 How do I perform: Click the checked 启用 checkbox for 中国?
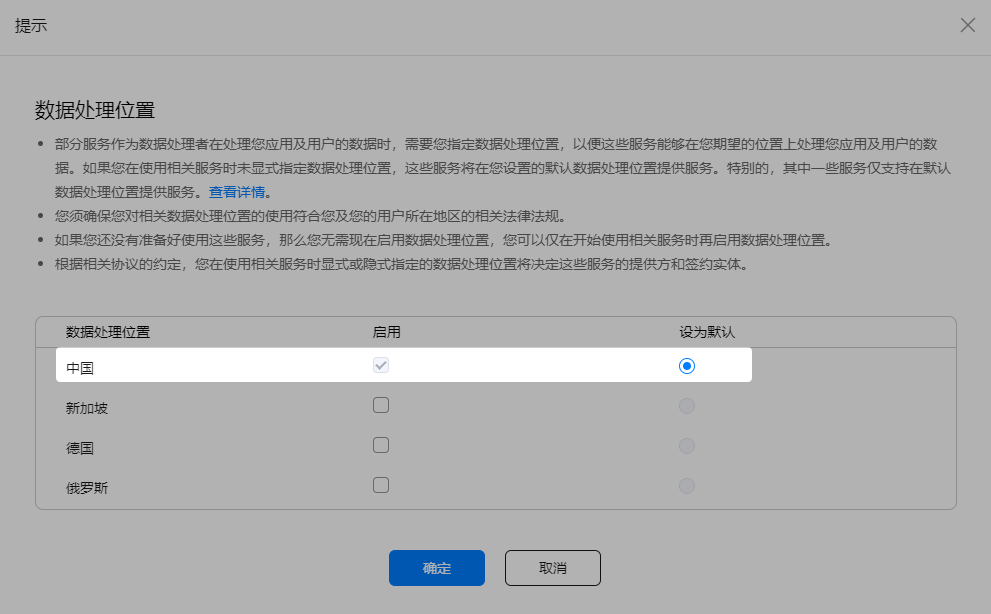(381, 366)
